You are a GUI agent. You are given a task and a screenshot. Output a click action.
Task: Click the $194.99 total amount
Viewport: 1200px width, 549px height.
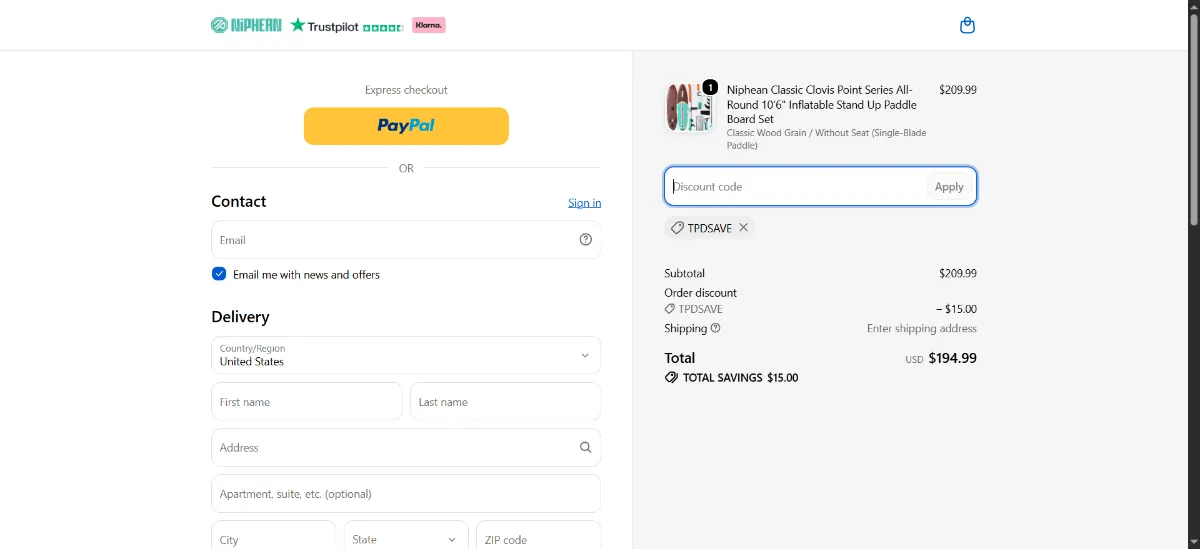(953, 358)
